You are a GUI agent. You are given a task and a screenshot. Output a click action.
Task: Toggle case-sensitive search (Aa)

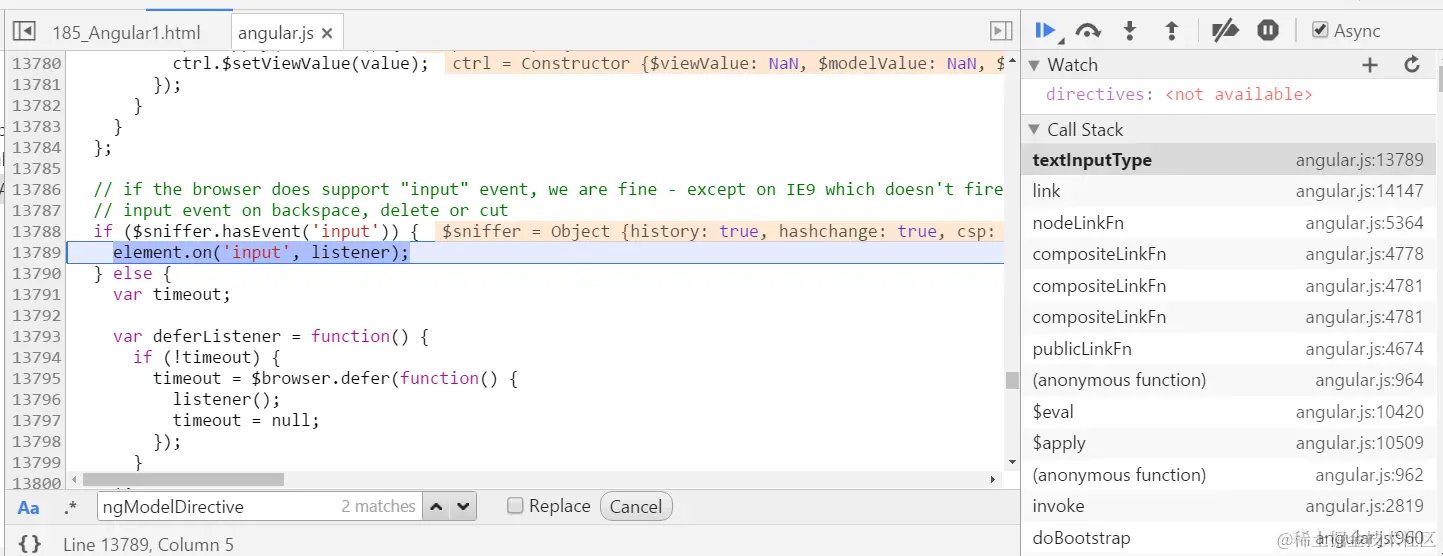pyautogui.click(x=29, y=507)
